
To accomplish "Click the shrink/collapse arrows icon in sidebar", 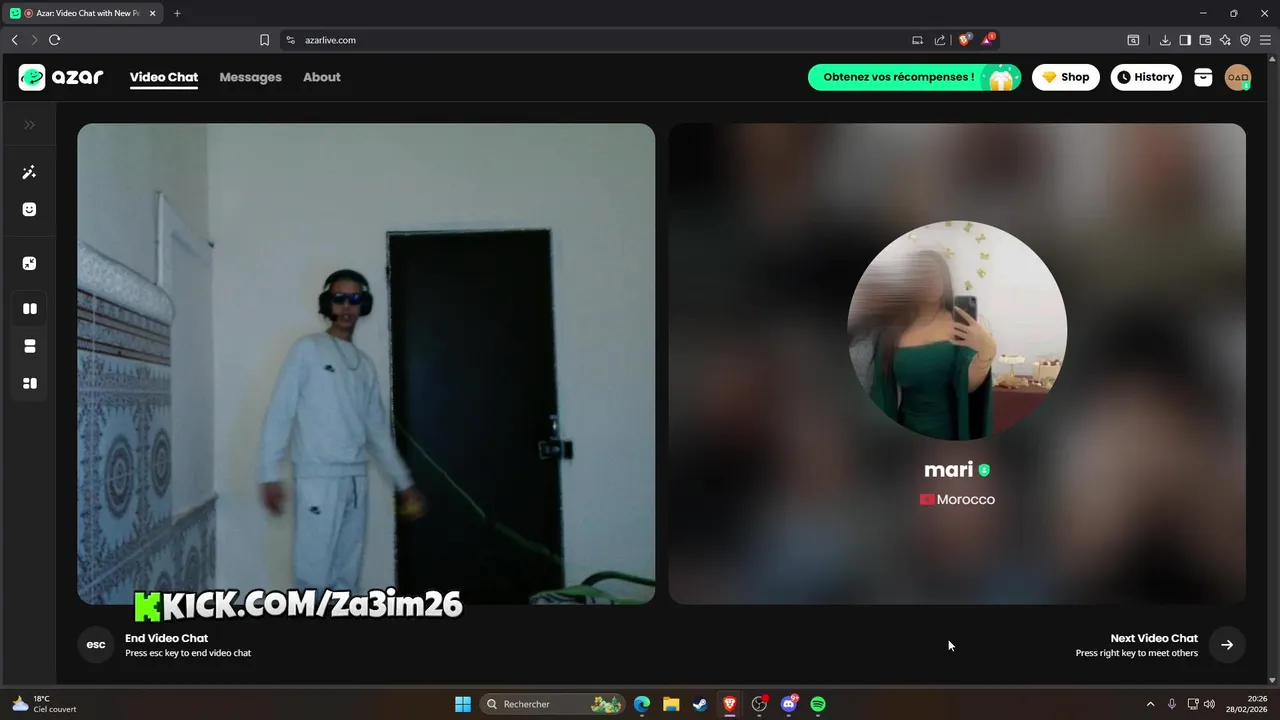I will coord(30,264).
